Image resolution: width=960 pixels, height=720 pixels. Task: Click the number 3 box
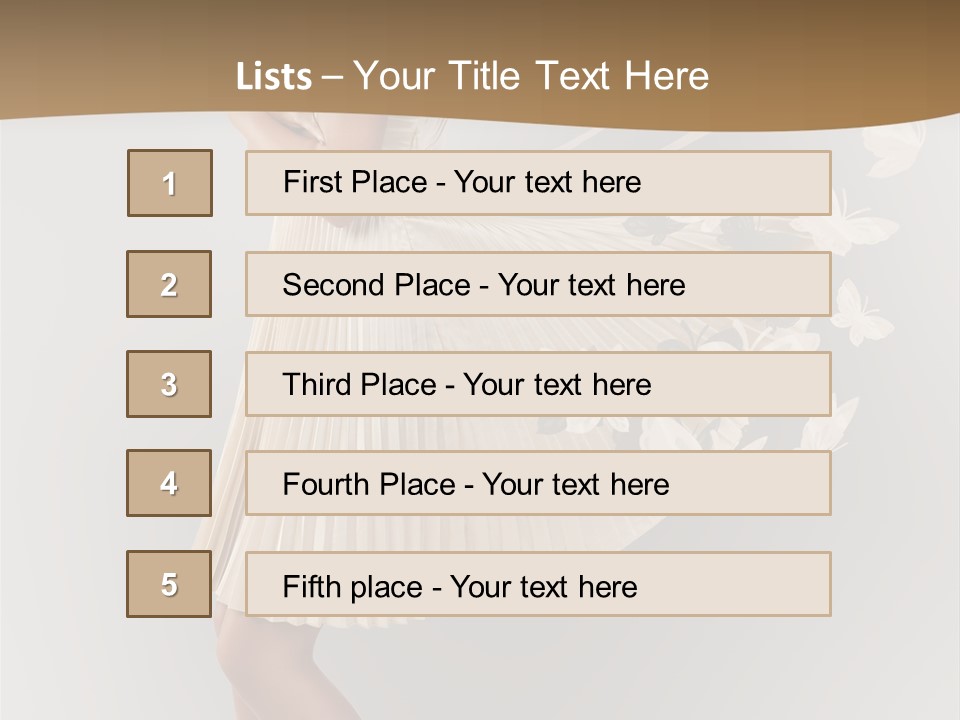(169, 384)
